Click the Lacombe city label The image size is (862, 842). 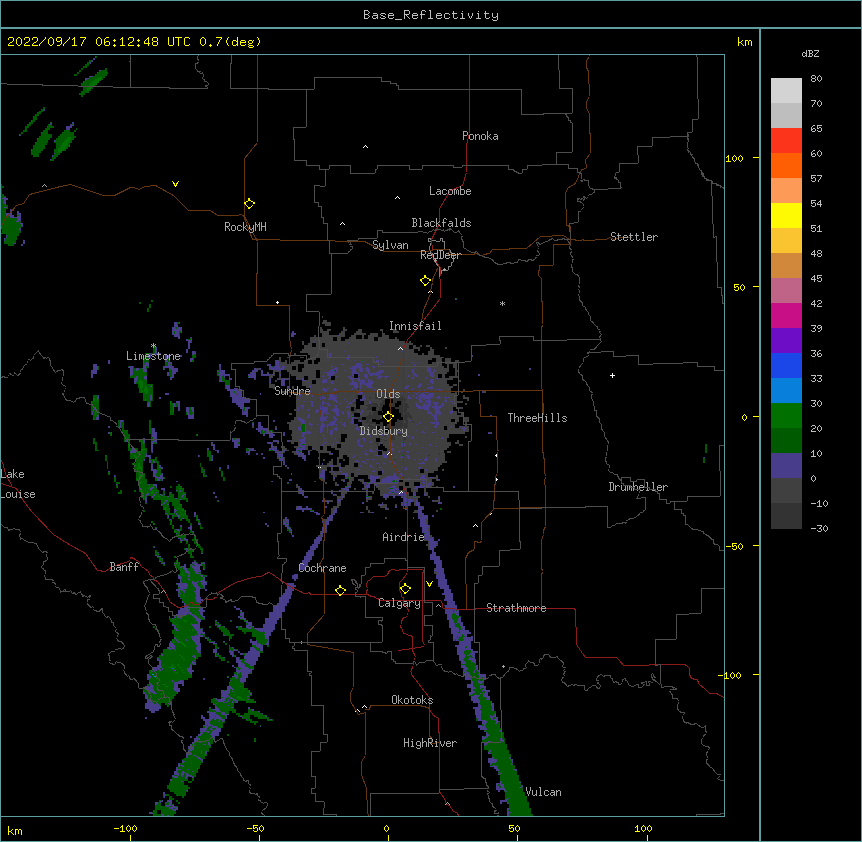(450, 191)
